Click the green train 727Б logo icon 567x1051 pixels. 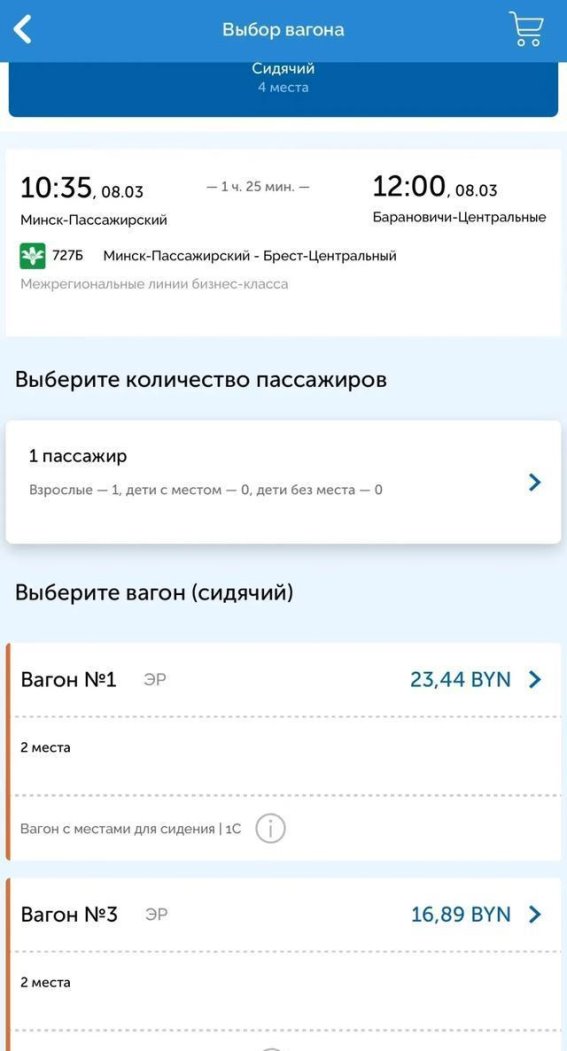click(32, 257)
